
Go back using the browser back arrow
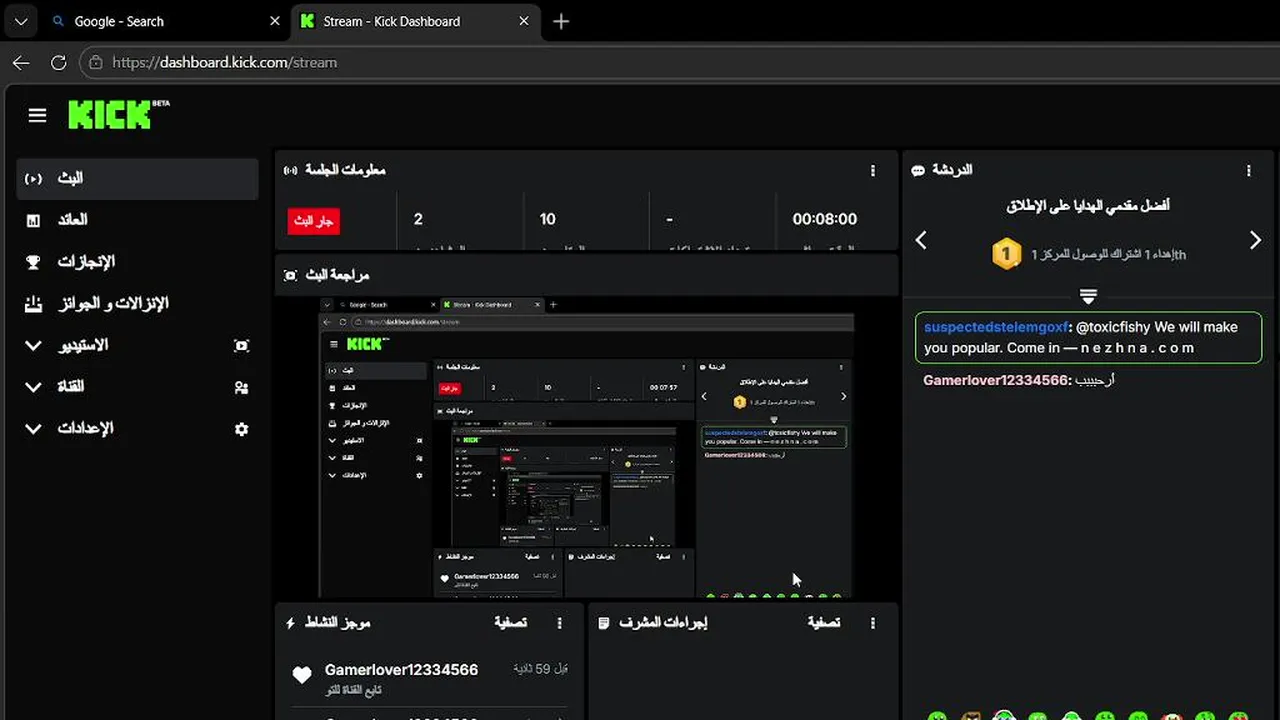(21, 62)
